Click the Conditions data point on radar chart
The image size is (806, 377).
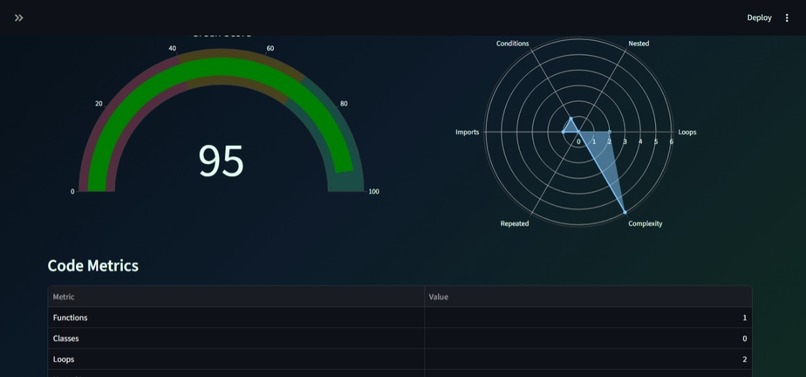[x=571, y=118]
